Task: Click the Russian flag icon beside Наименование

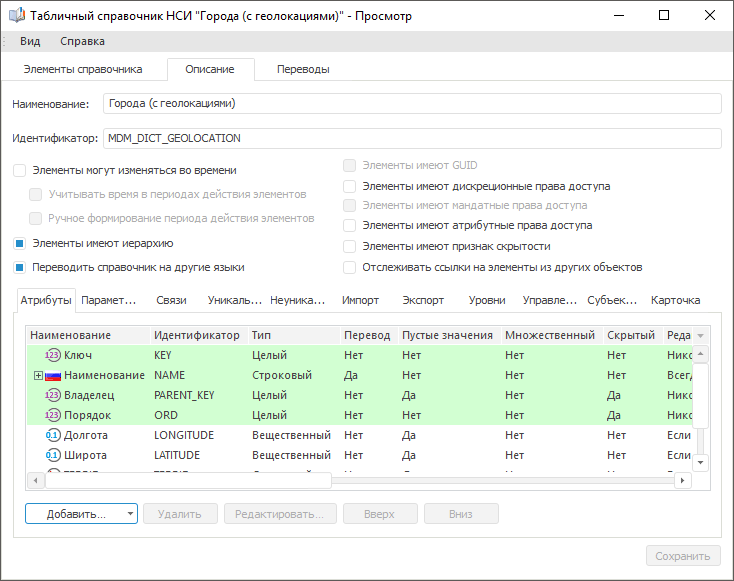Action: click(54, 375)
